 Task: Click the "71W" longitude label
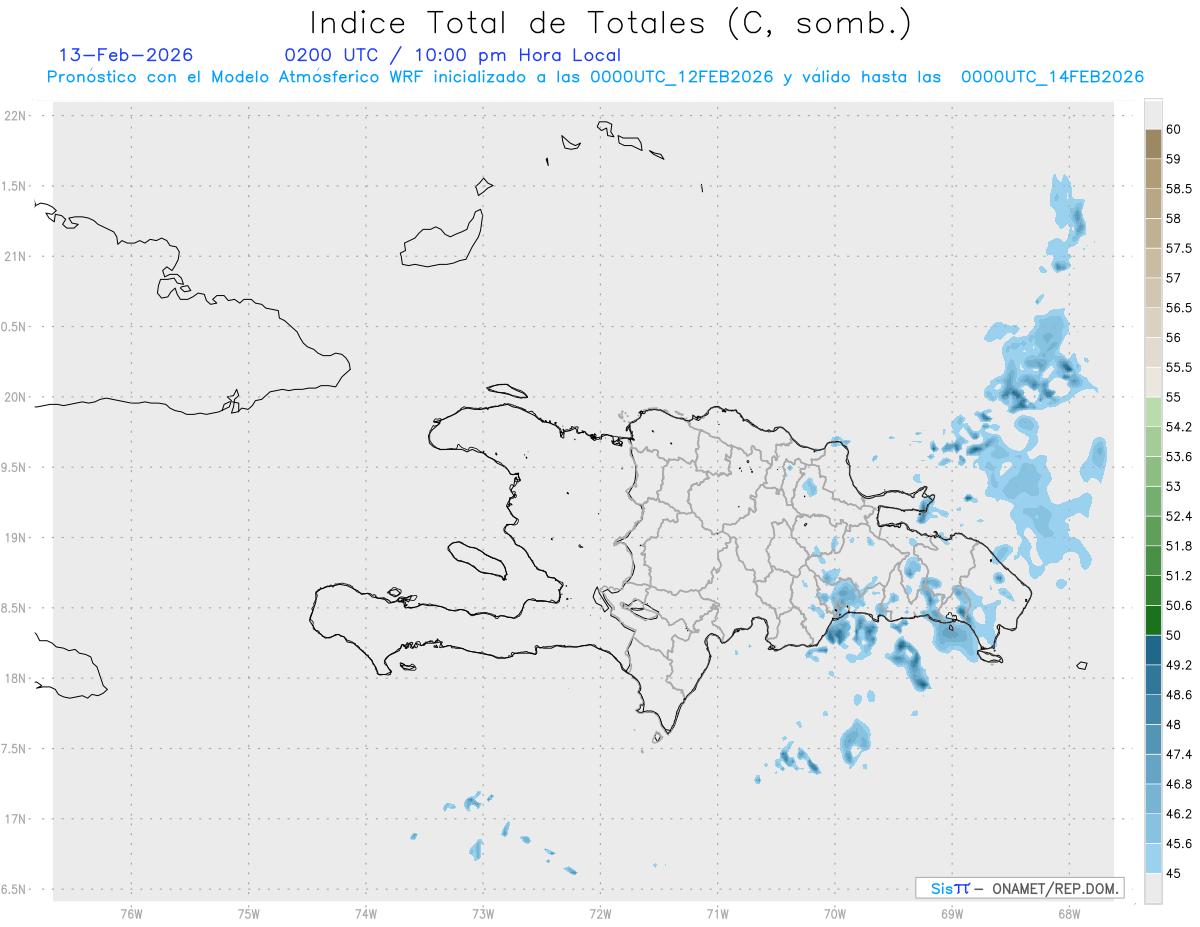[717, 913]
